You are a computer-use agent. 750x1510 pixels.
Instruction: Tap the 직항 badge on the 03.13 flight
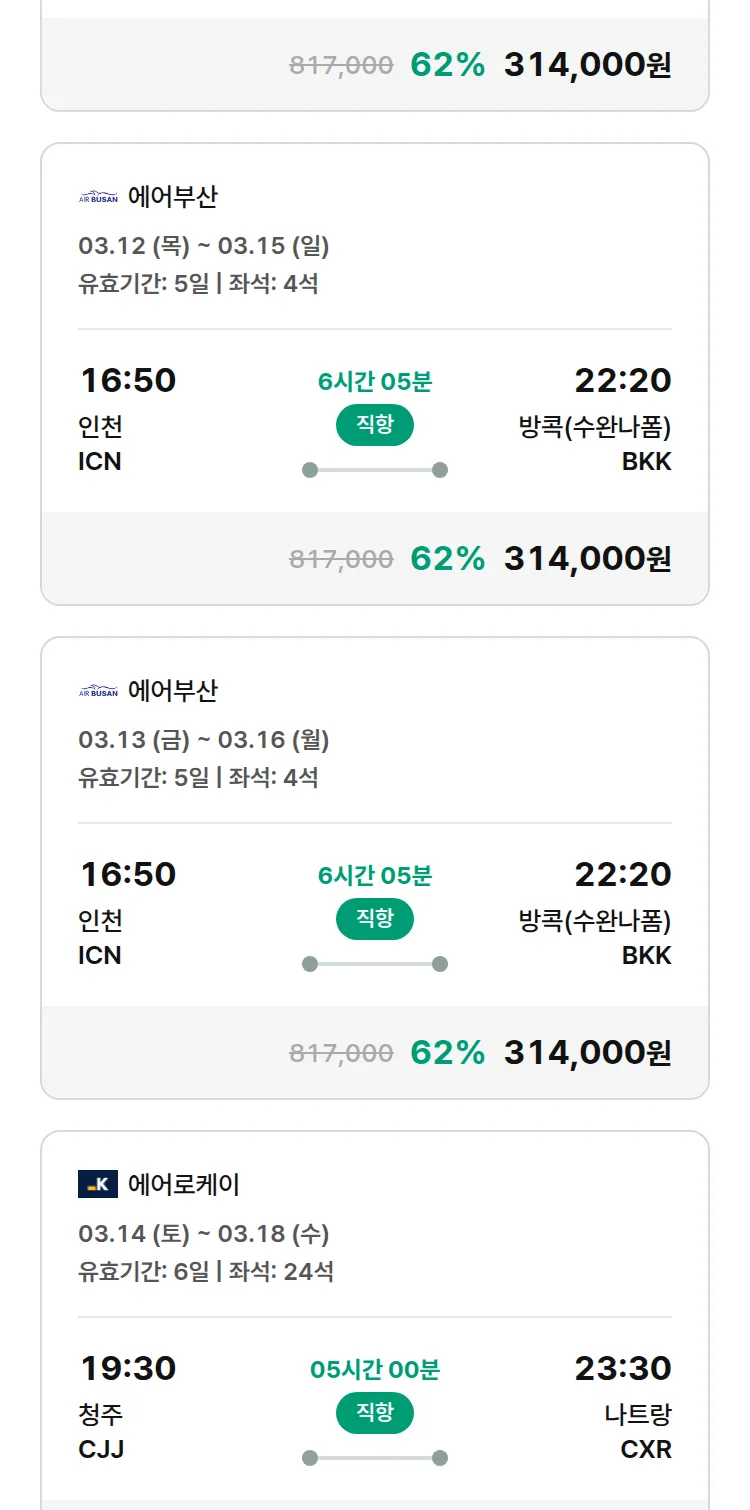click(x=375, y=919)
